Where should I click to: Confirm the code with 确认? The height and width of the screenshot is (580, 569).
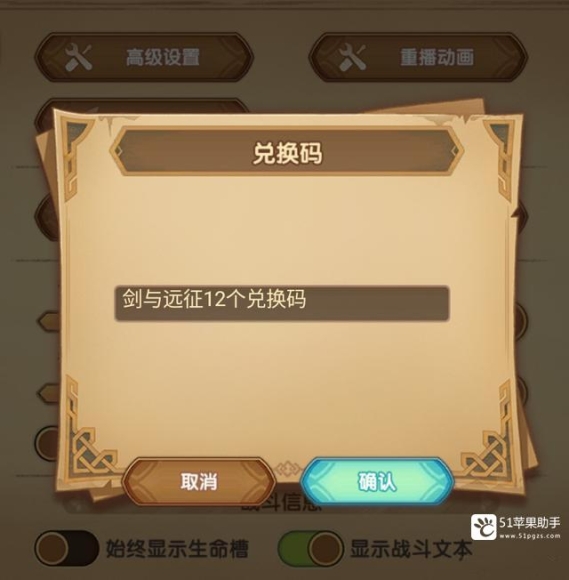(377, 481)
